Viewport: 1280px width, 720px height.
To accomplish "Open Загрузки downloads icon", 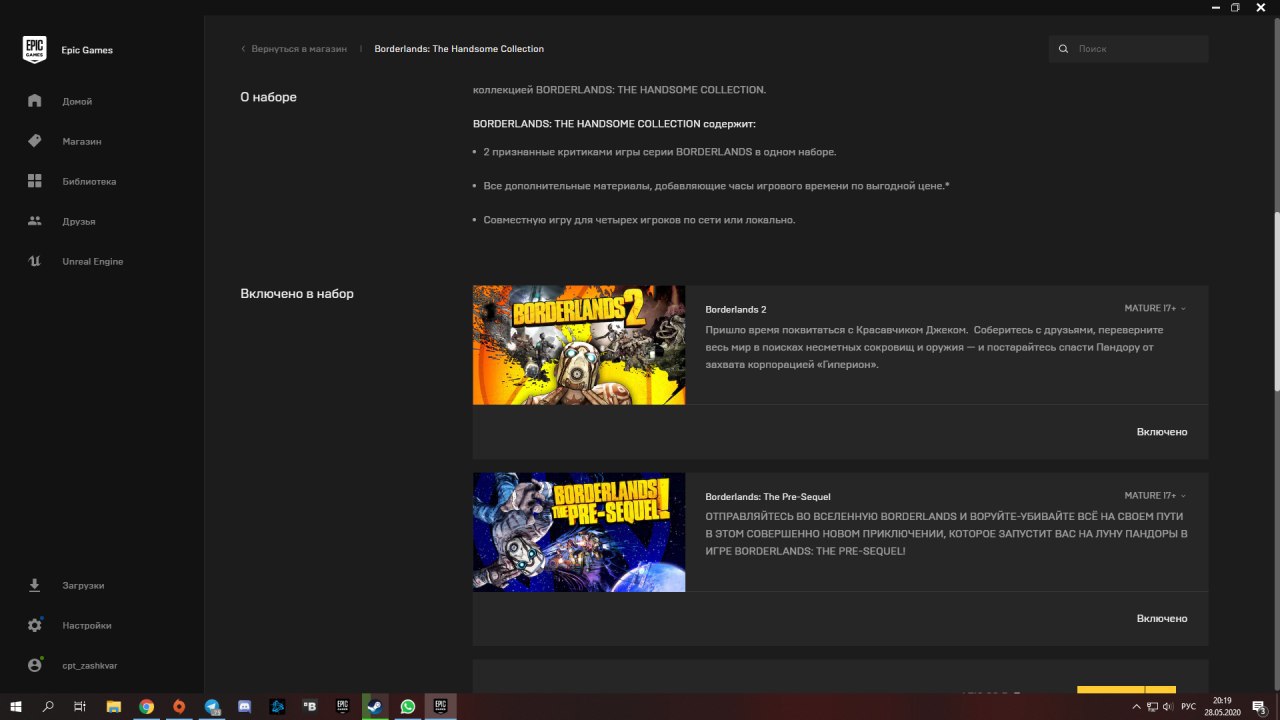I will (35, 585).
